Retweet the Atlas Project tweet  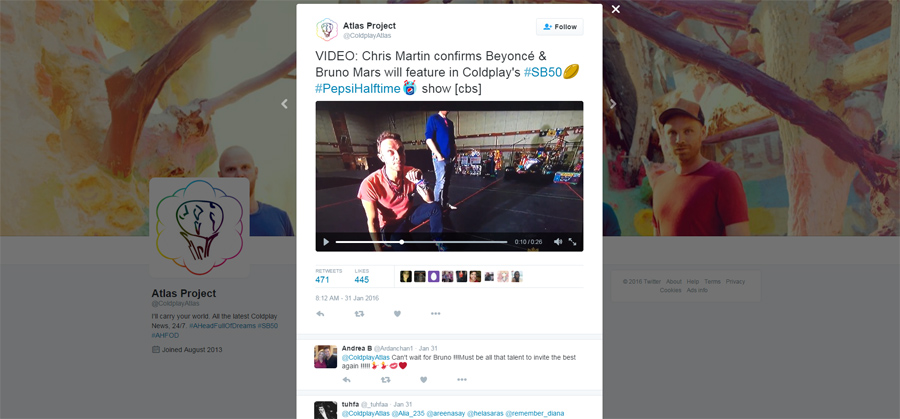[359, 314]
